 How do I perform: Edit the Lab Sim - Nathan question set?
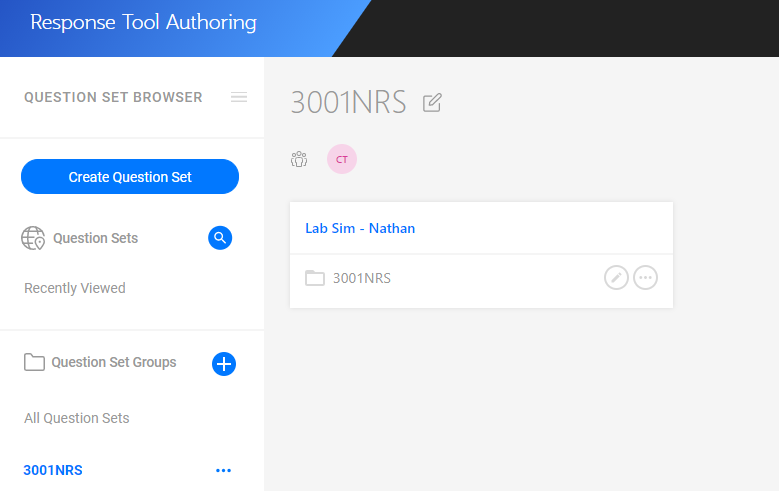pyautogui.click(x=616, y=278)
